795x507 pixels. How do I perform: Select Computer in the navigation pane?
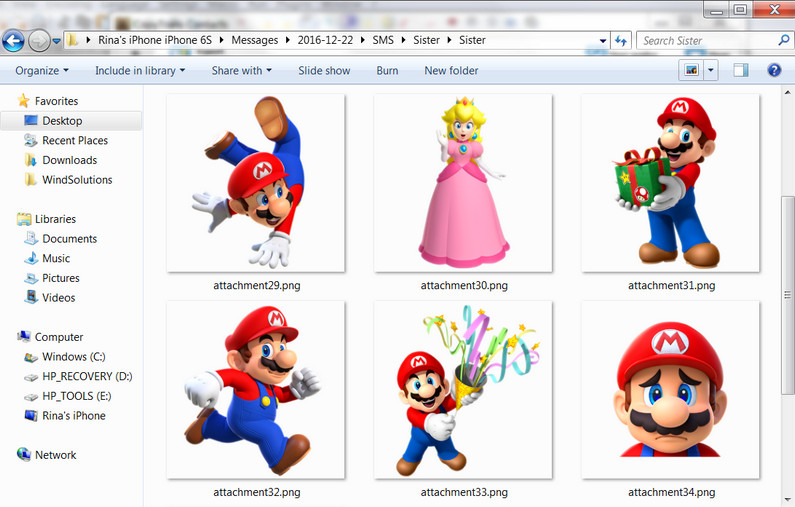pyautogui.click(x=59, y=337)
